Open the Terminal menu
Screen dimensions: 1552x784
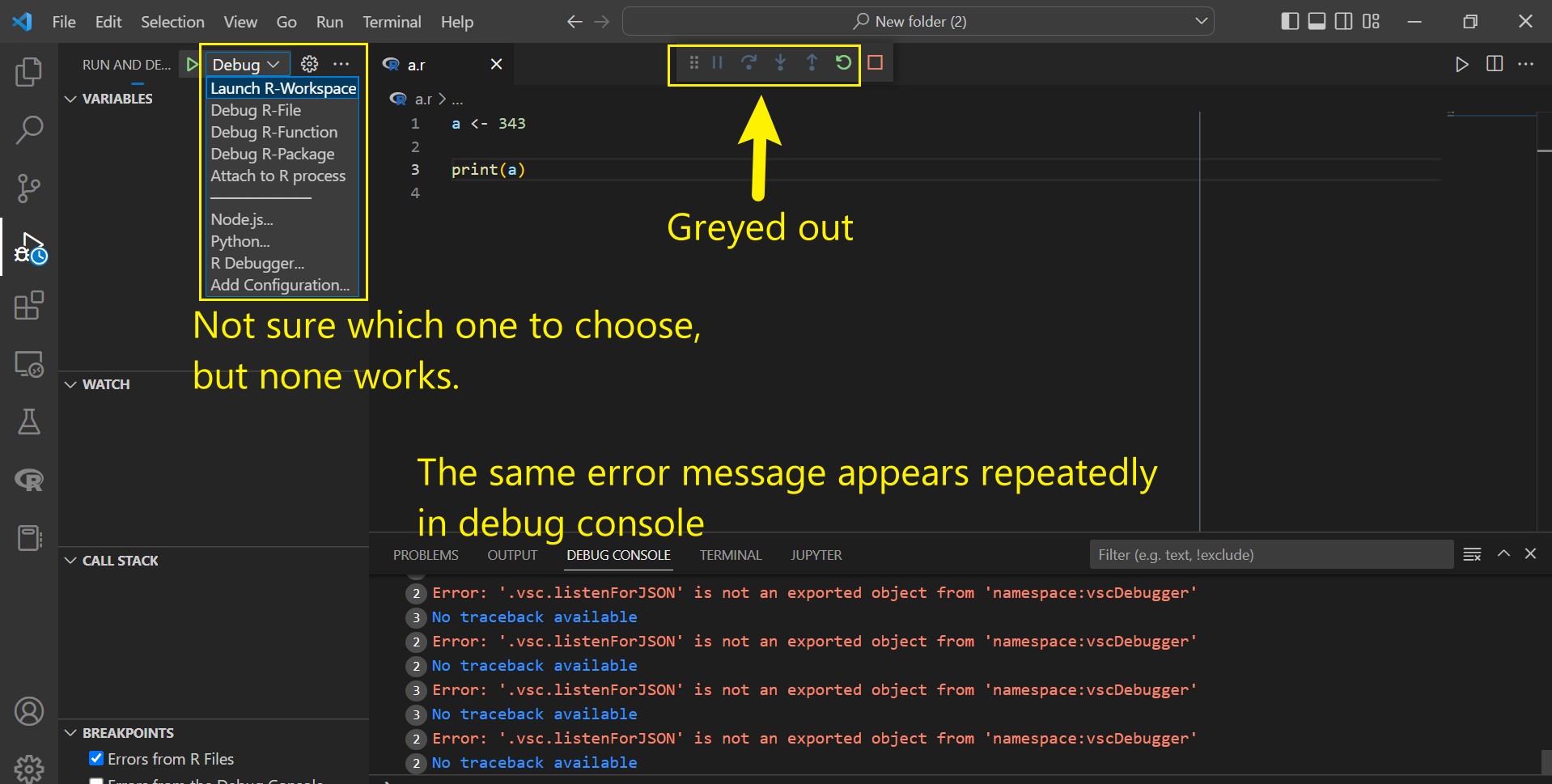tap(392, 22)
